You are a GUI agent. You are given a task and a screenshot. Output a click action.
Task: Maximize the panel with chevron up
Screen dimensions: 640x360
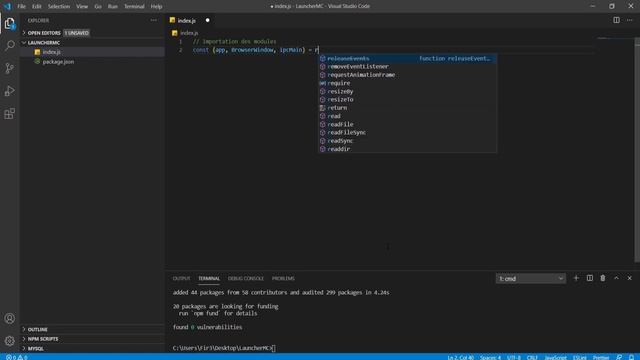[616, 278]
